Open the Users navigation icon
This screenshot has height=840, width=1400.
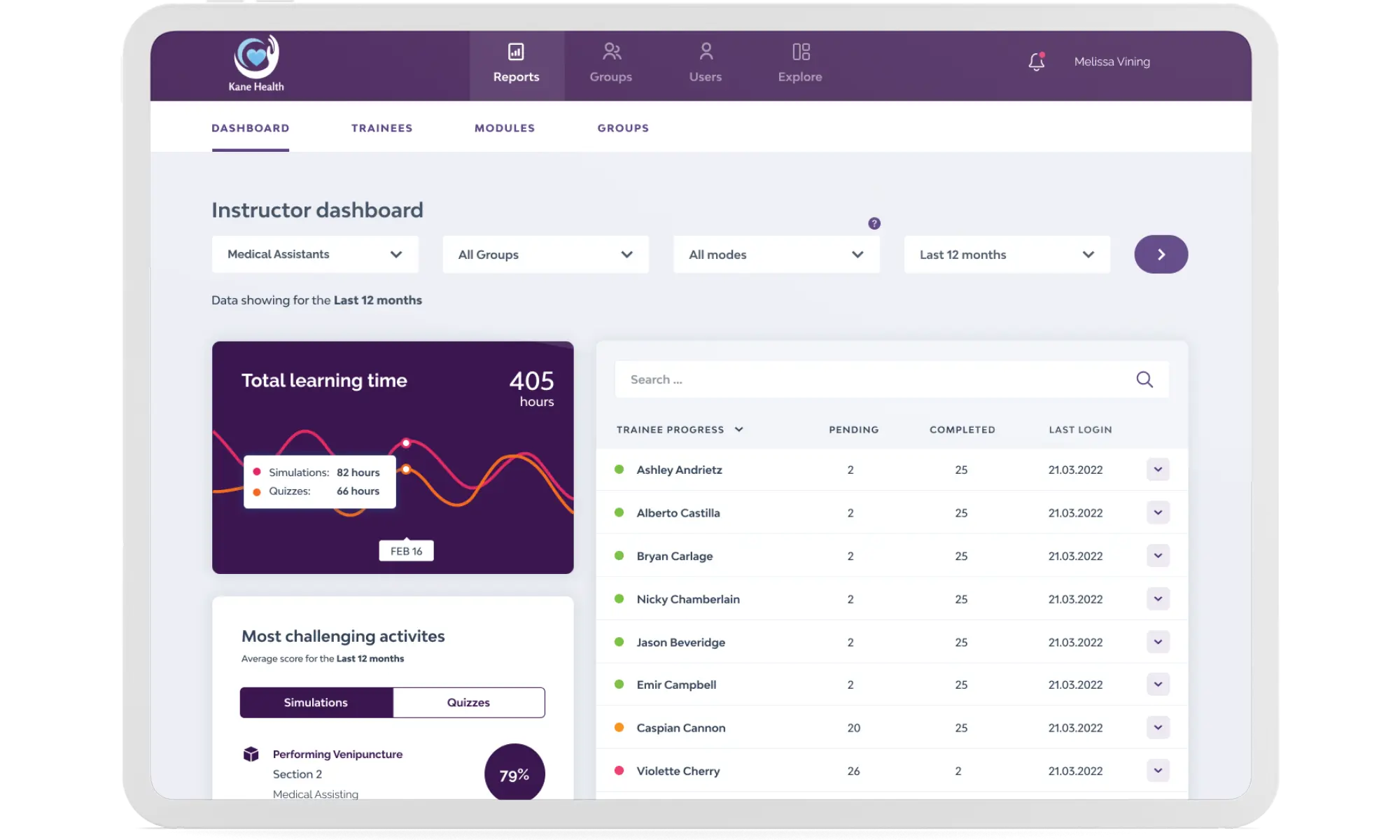[706, 52]
